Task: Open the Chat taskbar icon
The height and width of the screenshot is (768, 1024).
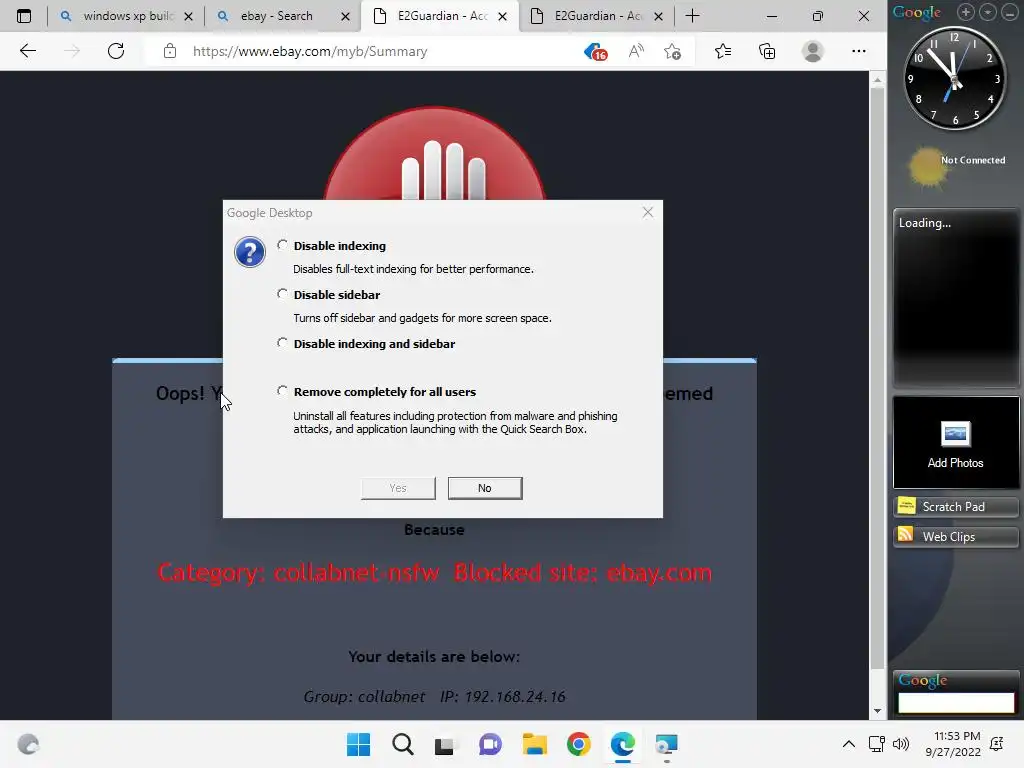Action: pos(490,744)
